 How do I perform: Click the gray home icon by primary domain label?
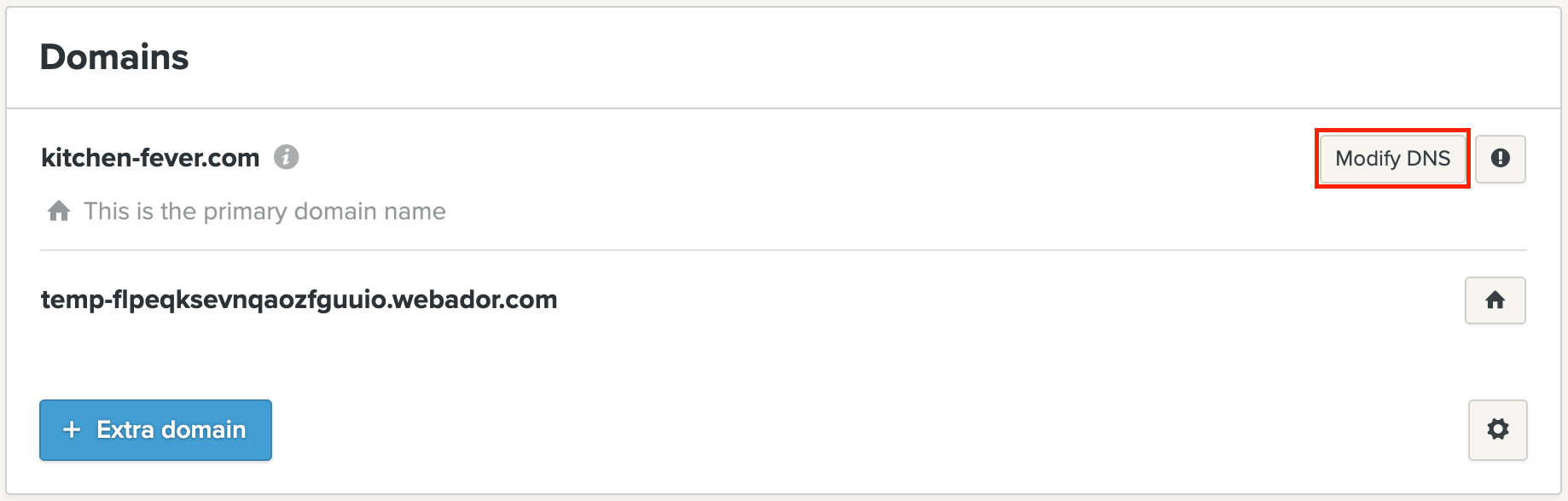(59, 211)
